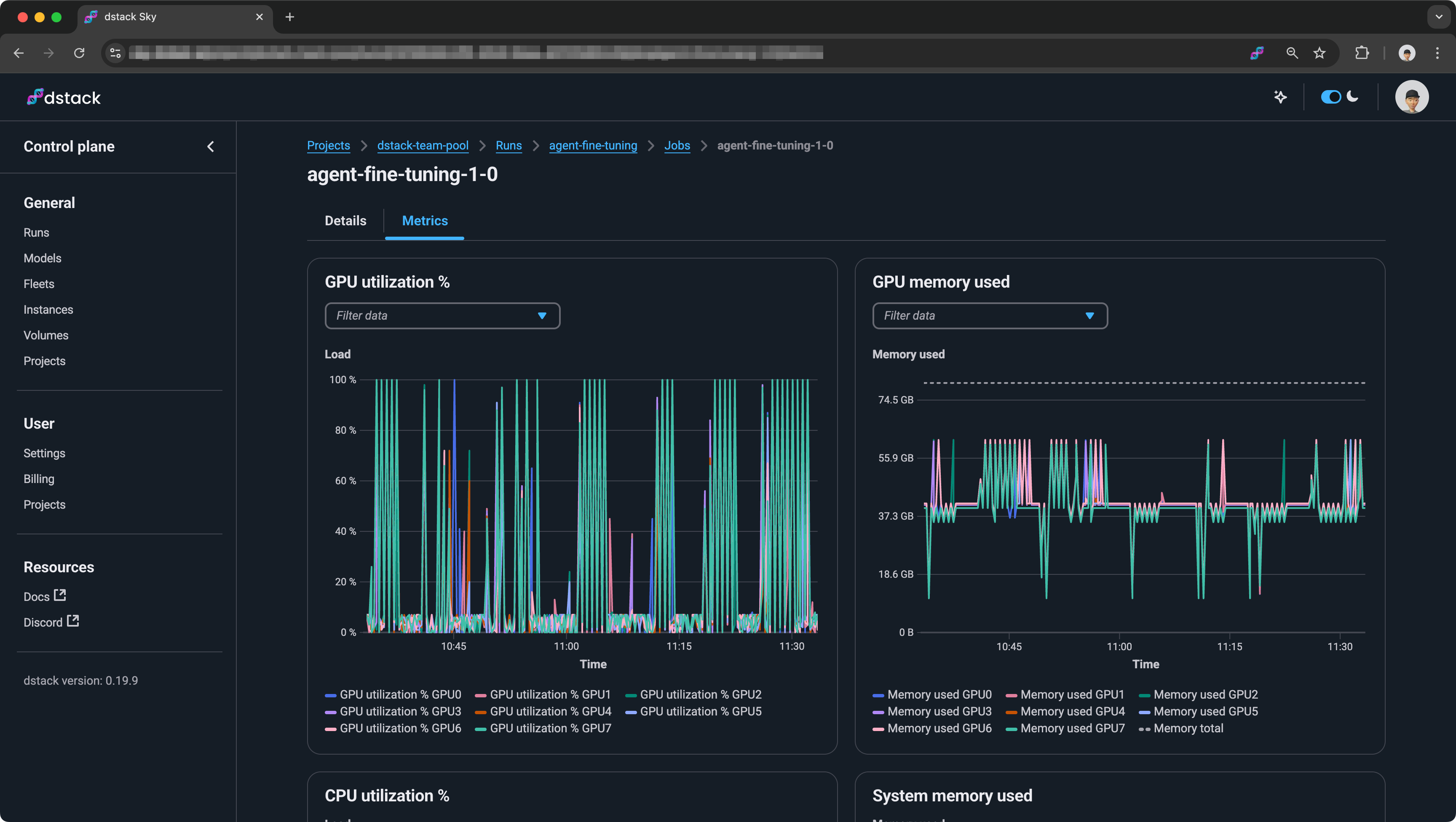Toggle Memory used GPU0 legend item
Image resolution: width=1456 pixels, height=822 pixels.
click(932, 694)
